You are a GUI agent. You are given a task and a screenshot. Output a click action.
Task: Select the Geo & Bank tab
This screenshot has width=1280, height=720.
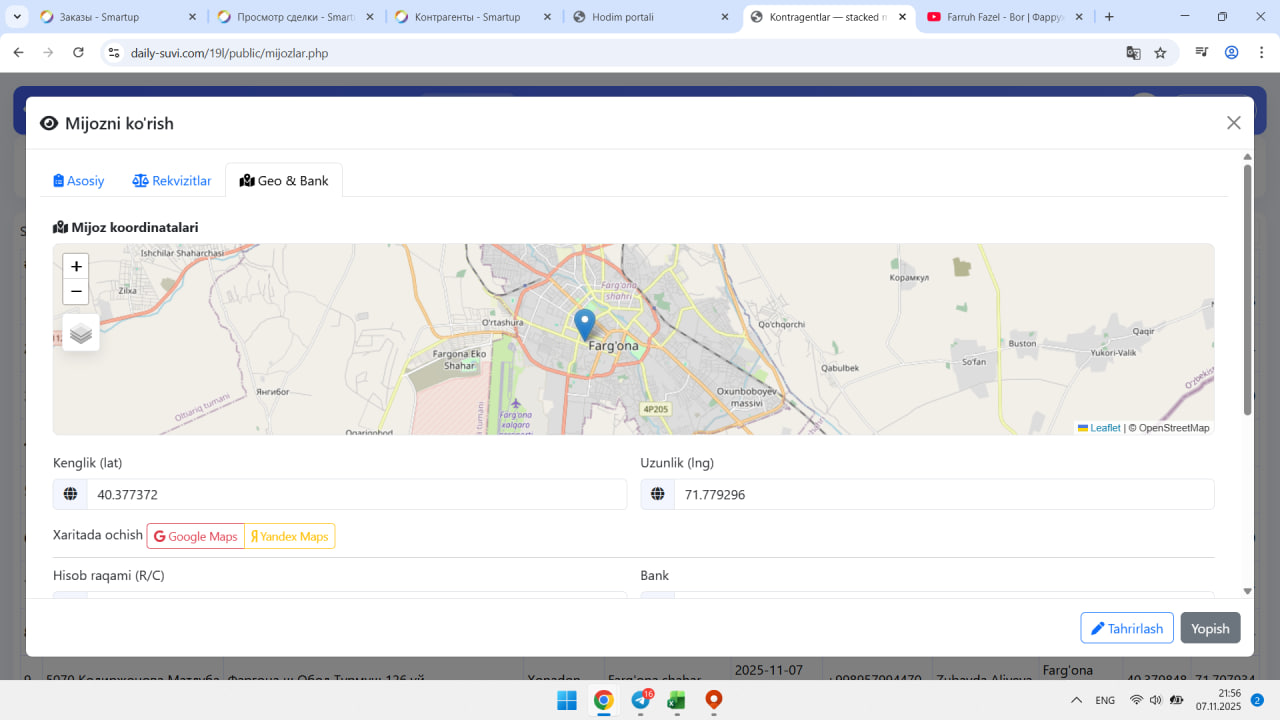tap(284, 181)
